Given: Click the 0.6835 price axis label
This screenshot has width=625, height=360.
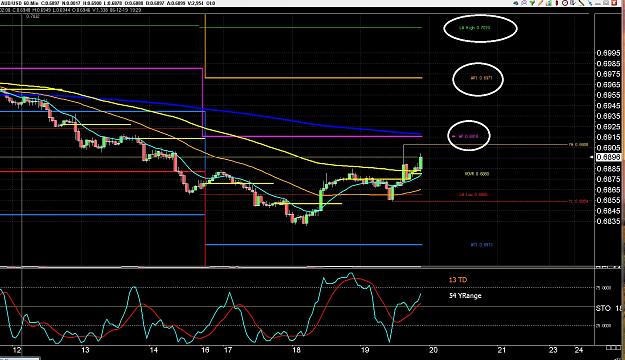Looking at the screenshot, I should coord(608,221).
